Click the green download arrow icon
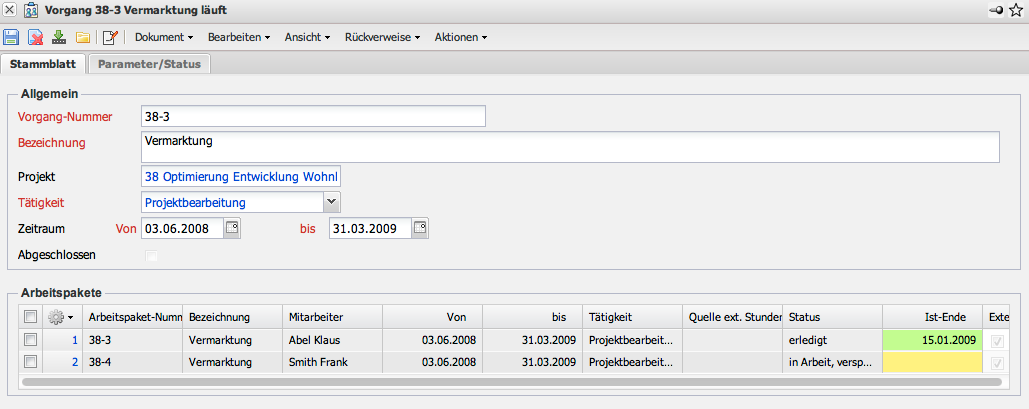1029x409 pixels. click(59, 38)
